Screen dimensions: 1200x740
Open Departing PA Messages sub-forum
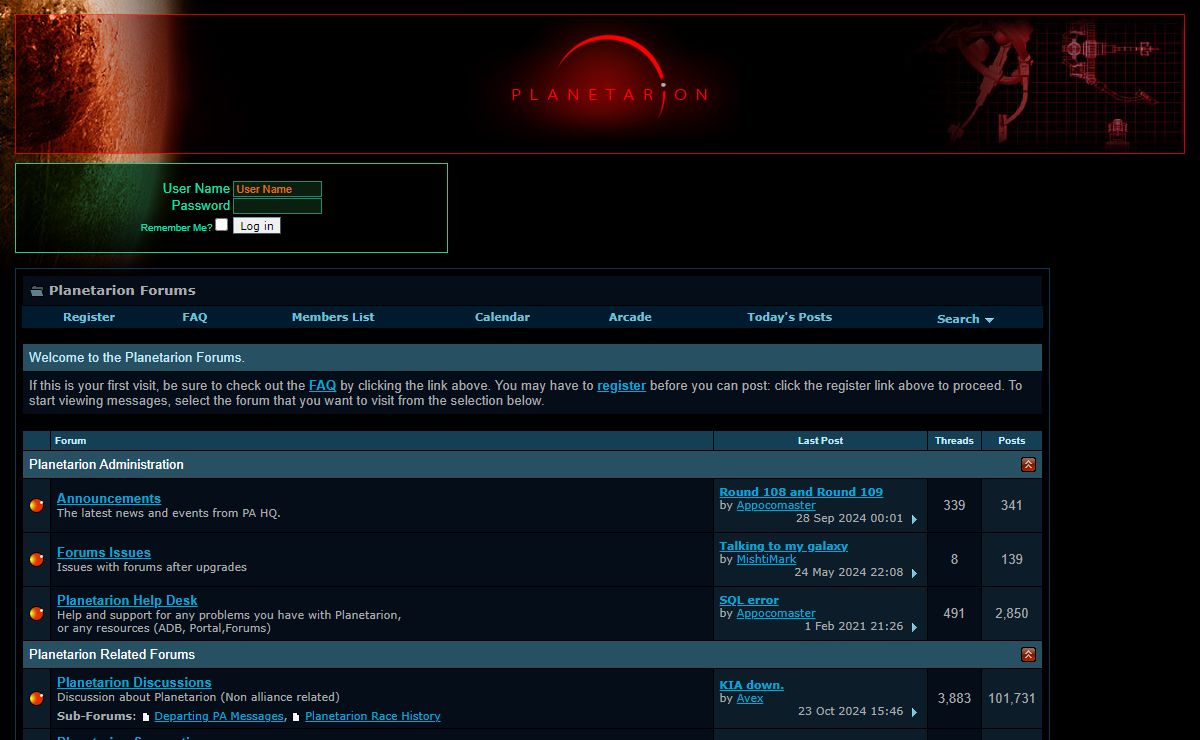[219, 716]
